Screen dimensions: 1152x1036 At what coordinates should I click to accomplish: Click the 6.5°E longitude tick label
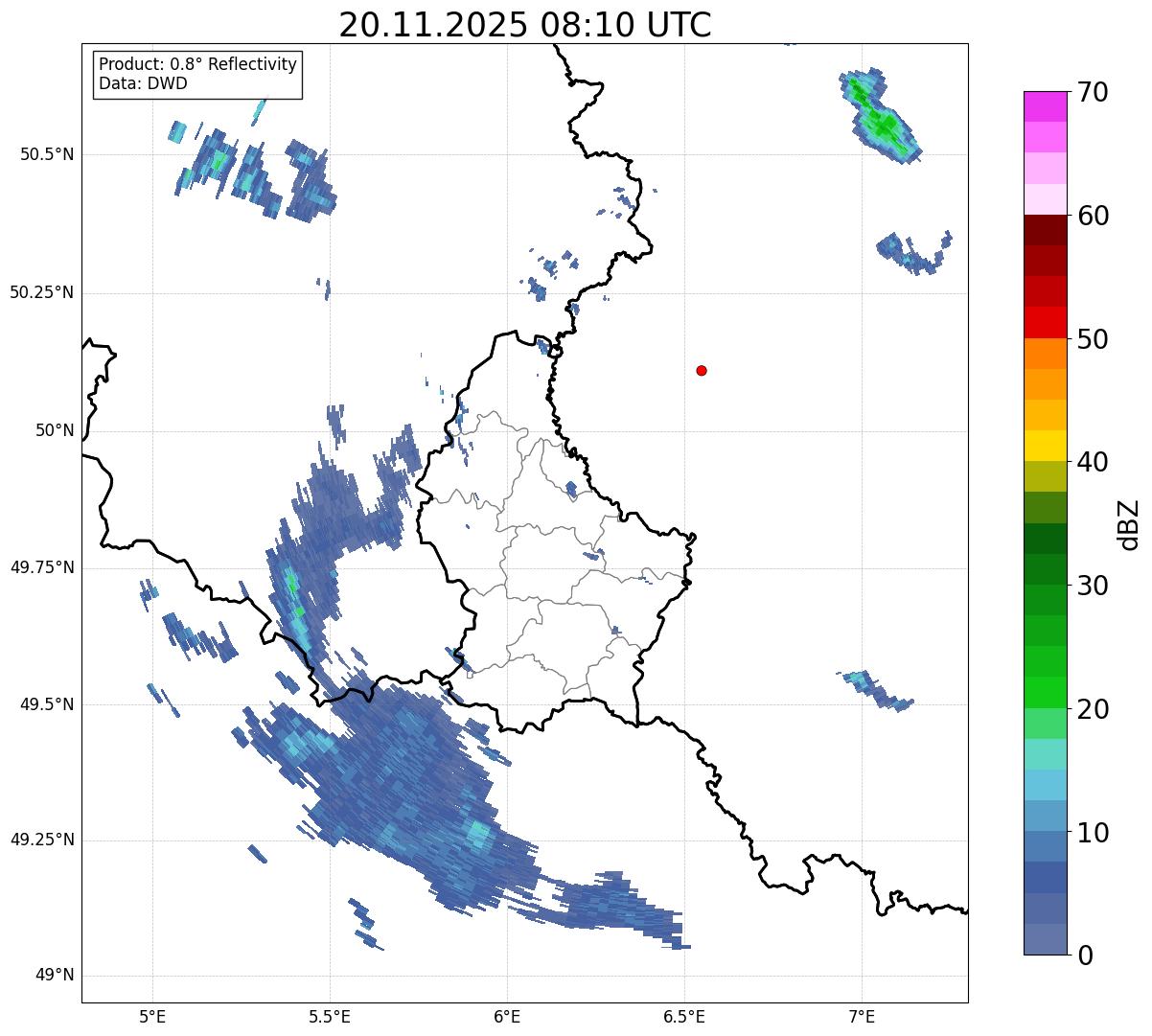coord(684,1016)
